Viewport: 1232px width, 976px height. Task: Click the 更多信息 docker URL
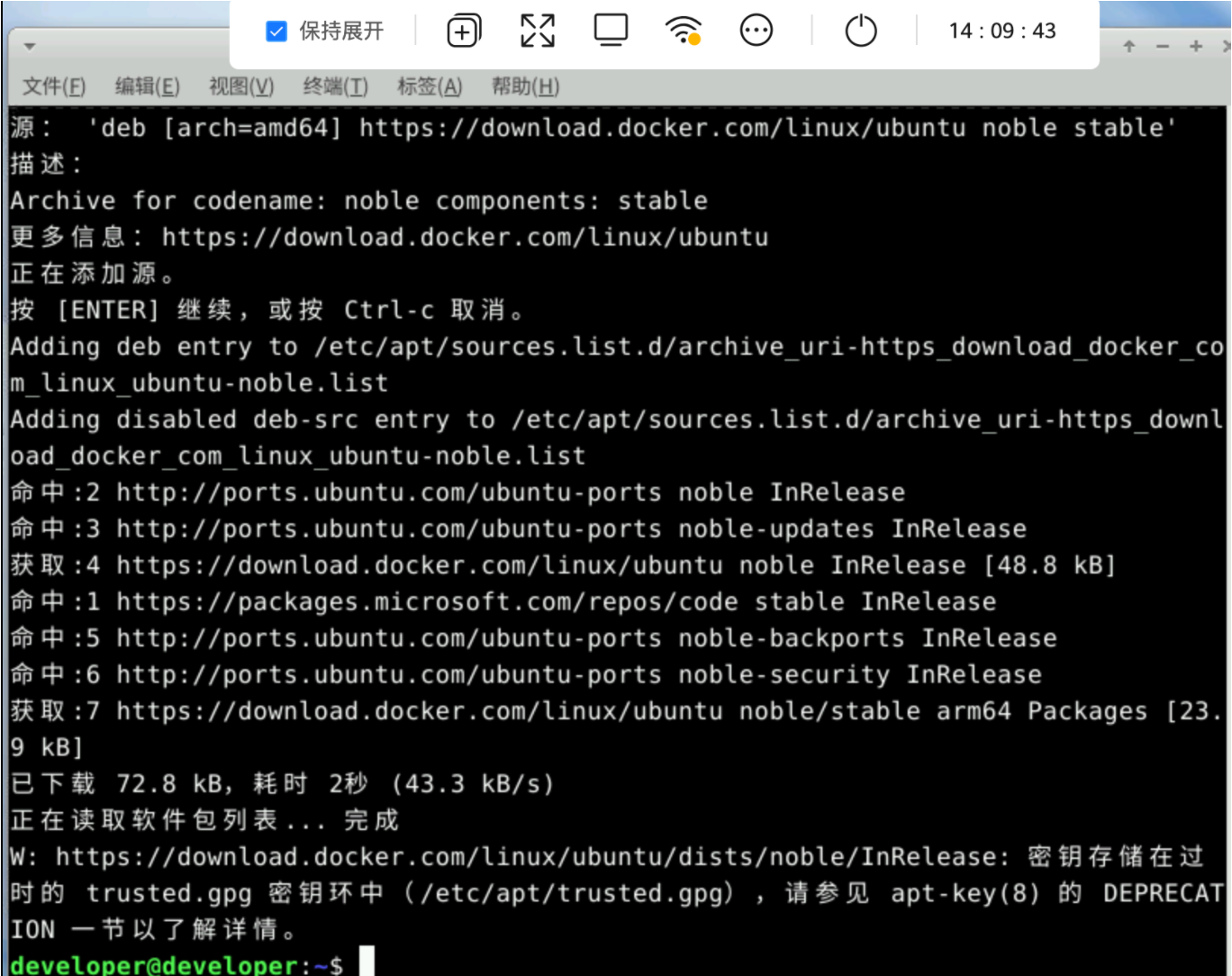click(465, 238)
